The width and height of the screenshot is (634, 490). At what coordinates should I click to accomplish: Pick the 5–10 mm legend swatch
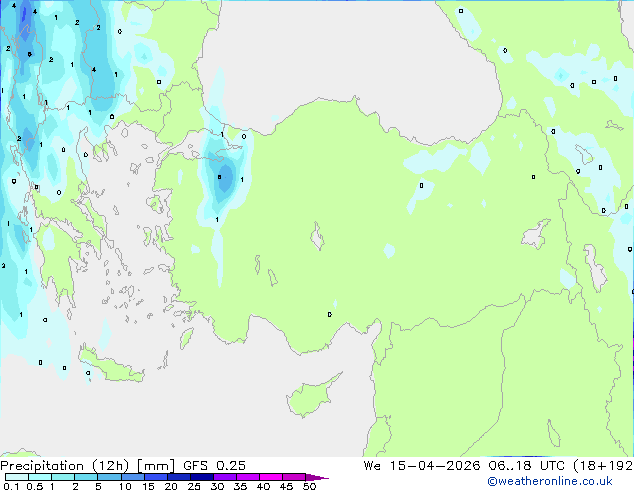tap(109, 477)
